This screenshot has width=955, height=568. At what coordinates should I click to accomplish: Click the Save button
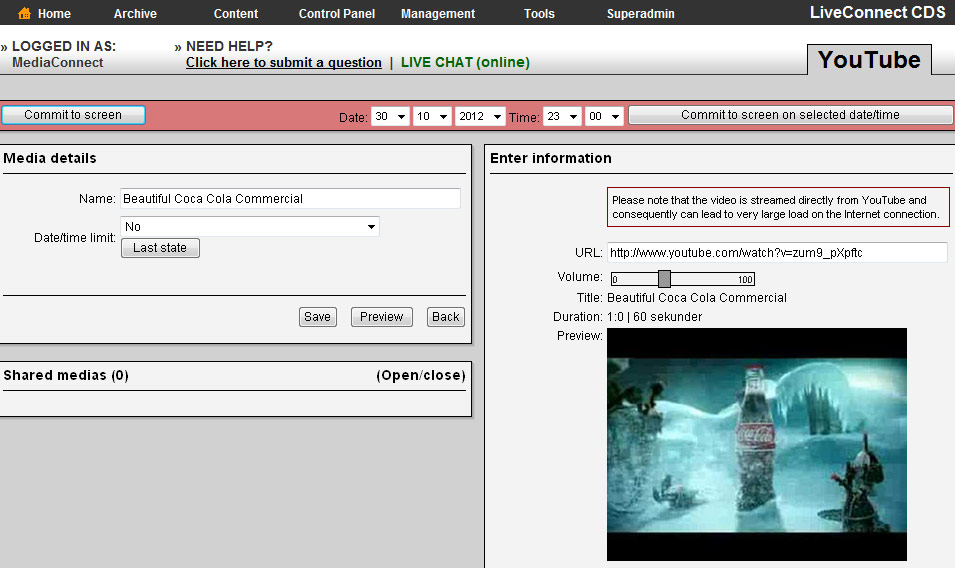point(317,317)
